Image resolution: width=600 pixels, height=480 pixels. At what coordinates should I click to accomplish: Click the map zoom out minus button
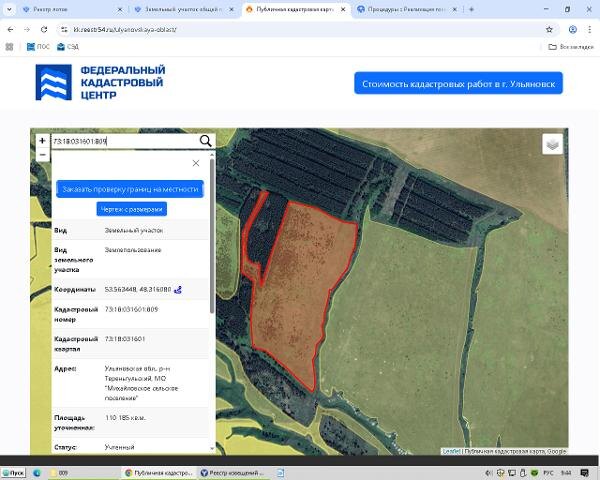point(42,155)
